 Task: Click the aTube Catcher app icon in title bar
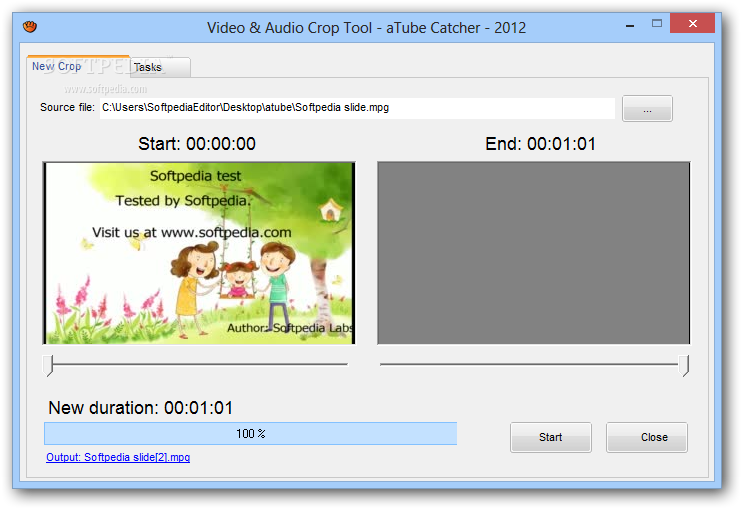pos(30,26)
